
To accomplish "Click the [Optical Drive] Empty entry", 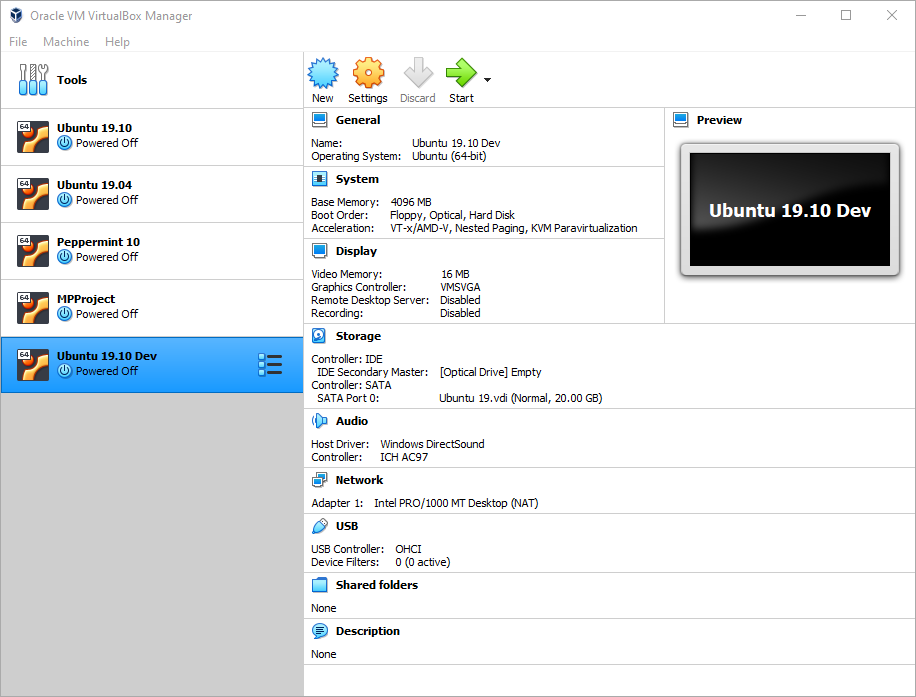I will tap(491, 372).
